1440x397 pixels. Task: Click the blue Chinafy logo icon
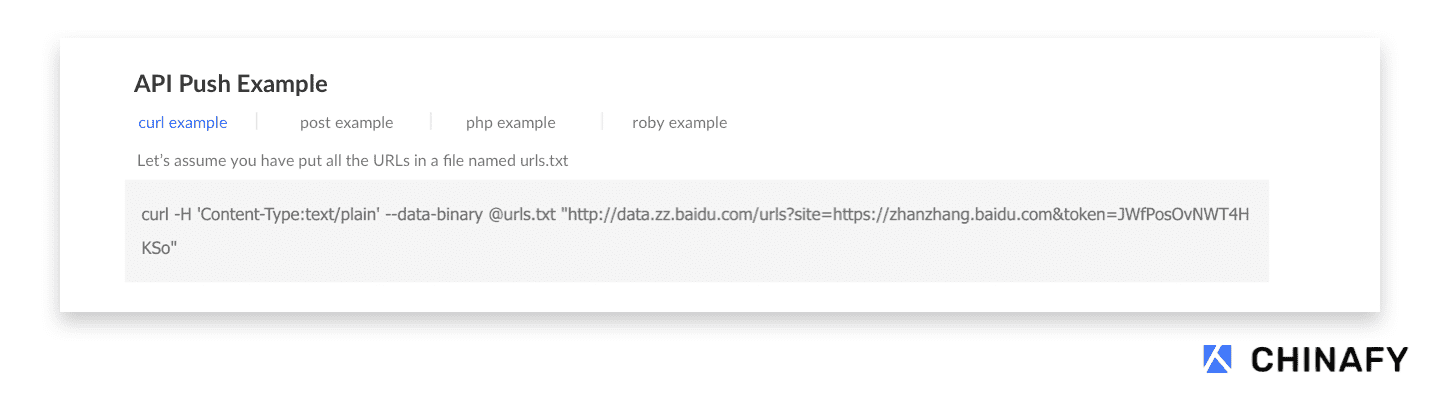click(x=1218, y=359)
